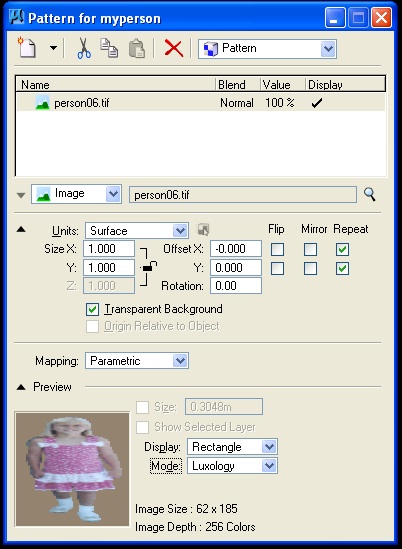This screenshot has width=402, height=549.
Task: Open the Mapping Parametric dropdown
Action: point(137,361)
